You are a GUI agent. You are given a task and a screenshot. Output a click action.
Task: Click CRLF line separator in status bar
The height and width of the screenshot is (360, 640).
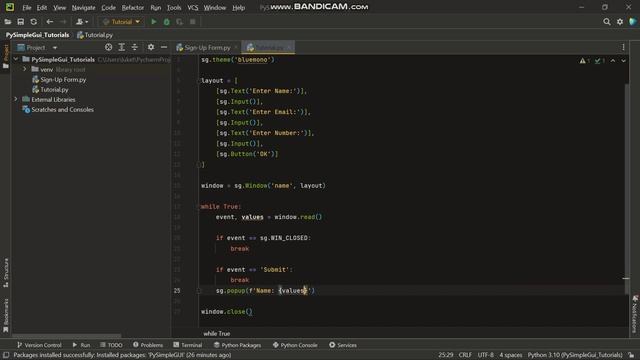tap(465, 355)
